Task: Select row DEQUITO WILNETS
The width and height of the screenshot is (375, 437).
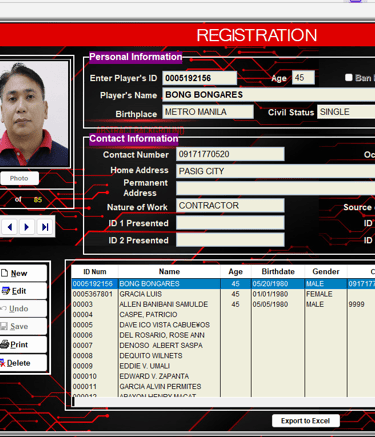Action: coord(223,356)
